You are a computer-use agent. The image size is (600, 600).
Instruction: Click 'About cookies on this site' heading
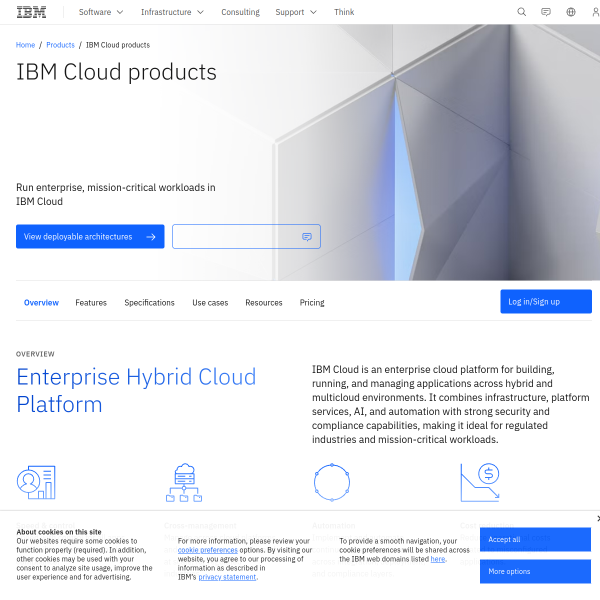click(59, 532)
